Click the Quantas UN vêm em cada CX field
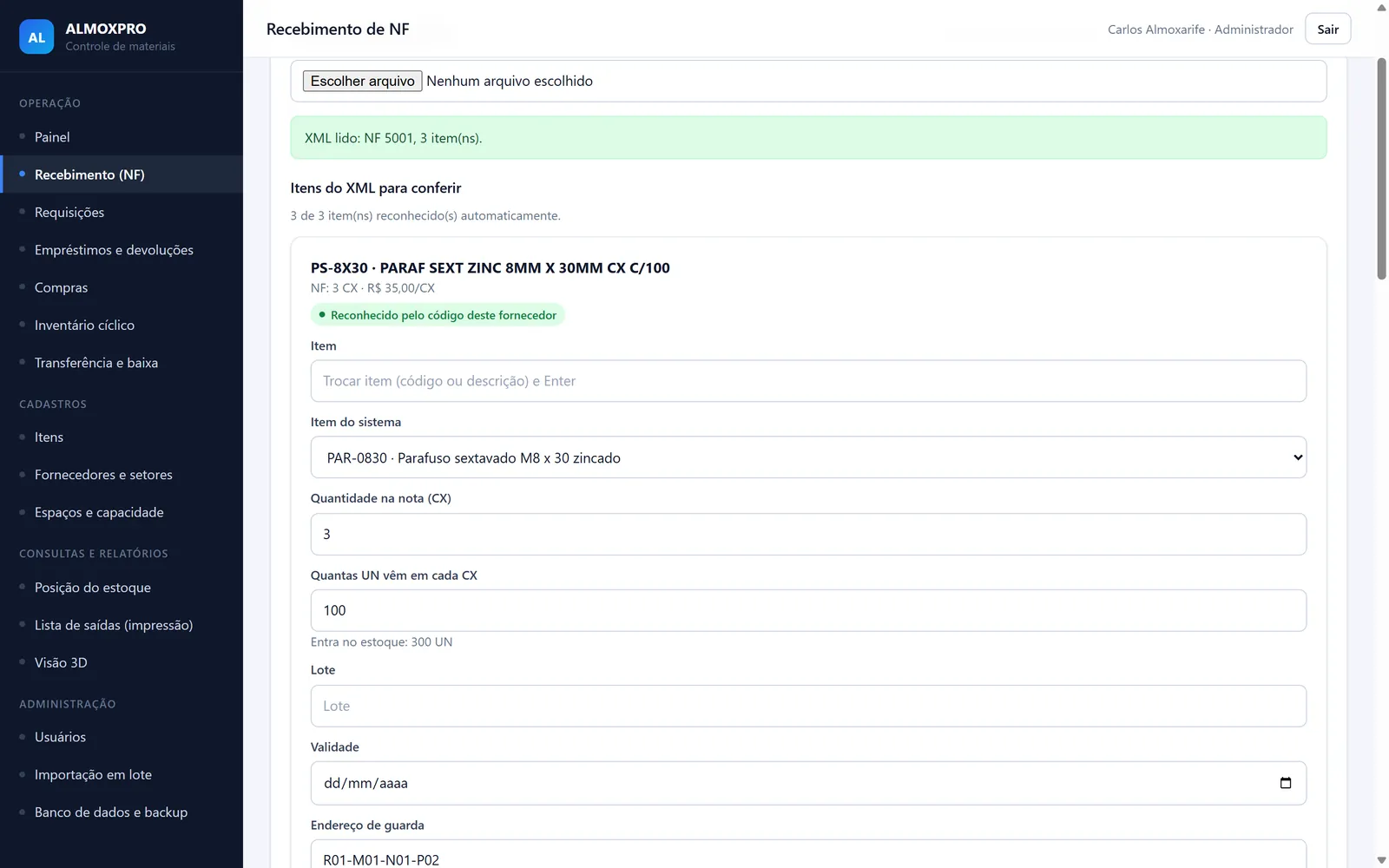The width and height of the screenshot is (1389, 868). click(x=808, y=610)
